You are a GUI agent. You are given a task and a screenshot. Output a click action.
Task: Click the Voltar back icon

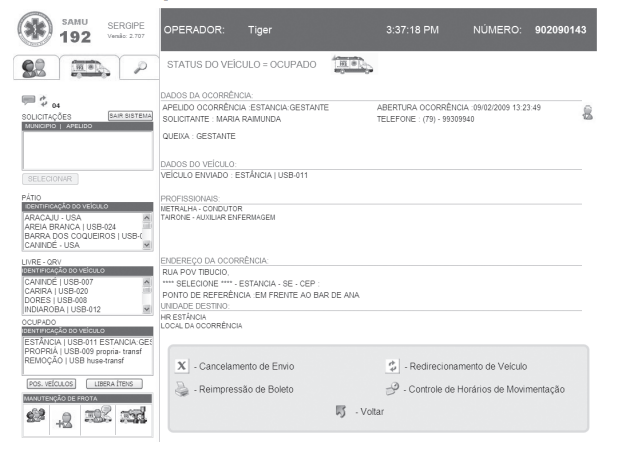339,411
